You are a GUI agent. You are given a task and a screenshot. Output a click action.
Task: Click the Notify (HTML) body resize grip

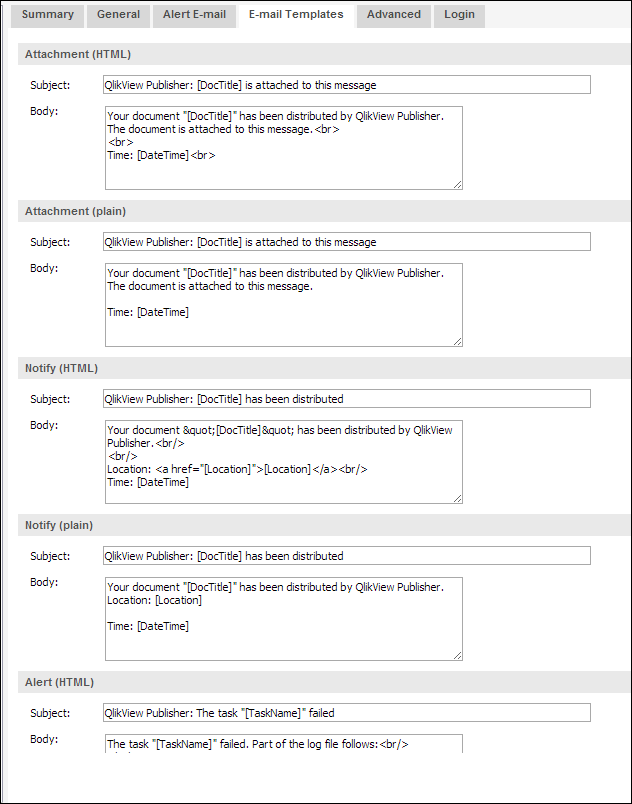point(457,498)
